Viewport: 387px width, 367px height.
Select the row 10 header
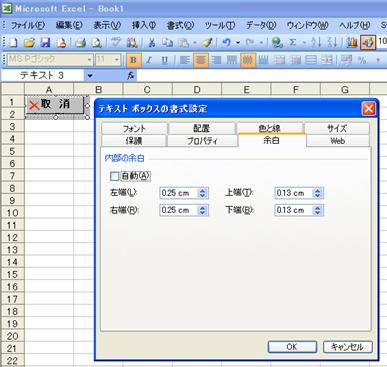pos(12,213)
